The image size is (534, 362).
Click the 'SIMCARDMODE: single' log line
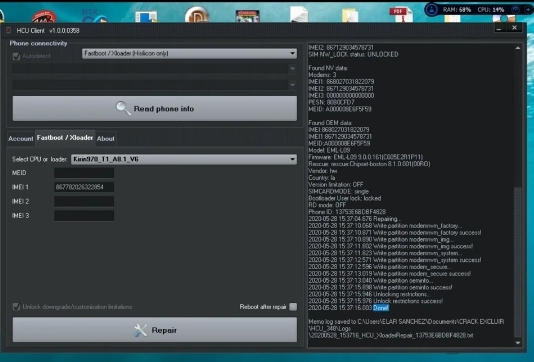coord(339,191)
